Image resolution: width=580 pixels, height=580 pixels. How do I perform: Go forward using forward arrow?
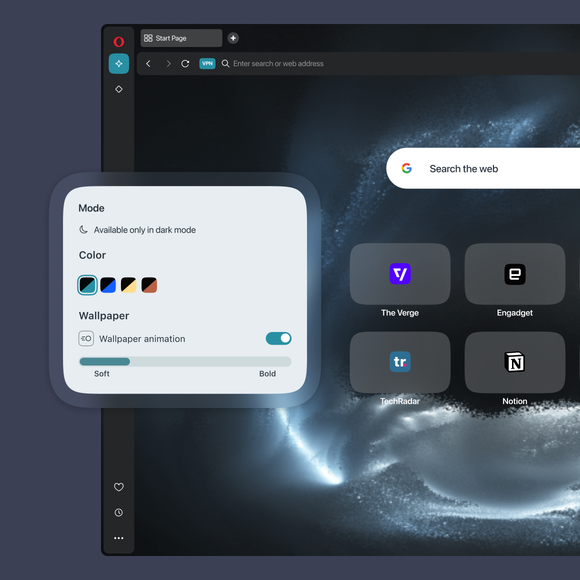click(x=168, y=64)
